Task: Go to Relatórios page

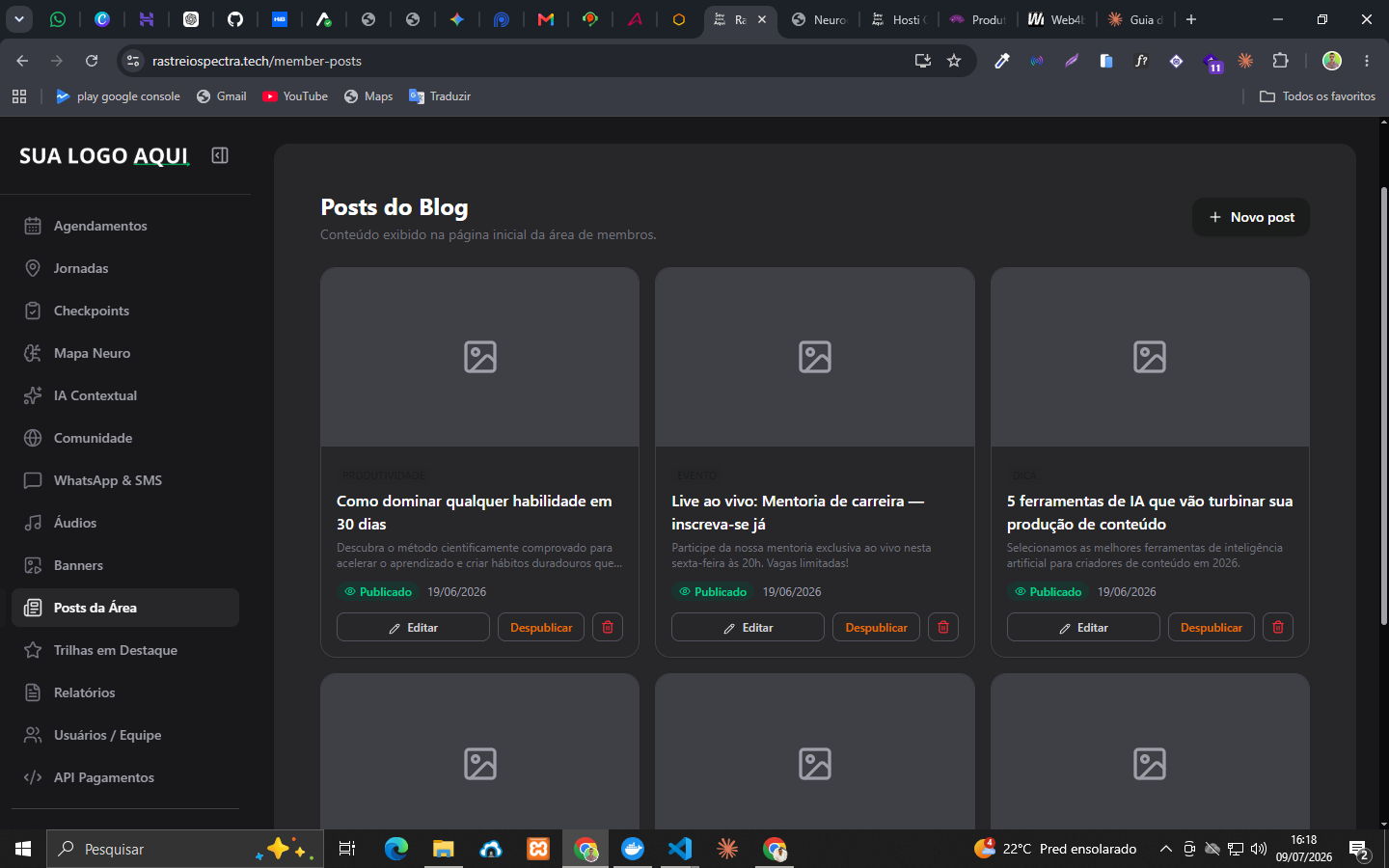Action: (x=125, y=692)
